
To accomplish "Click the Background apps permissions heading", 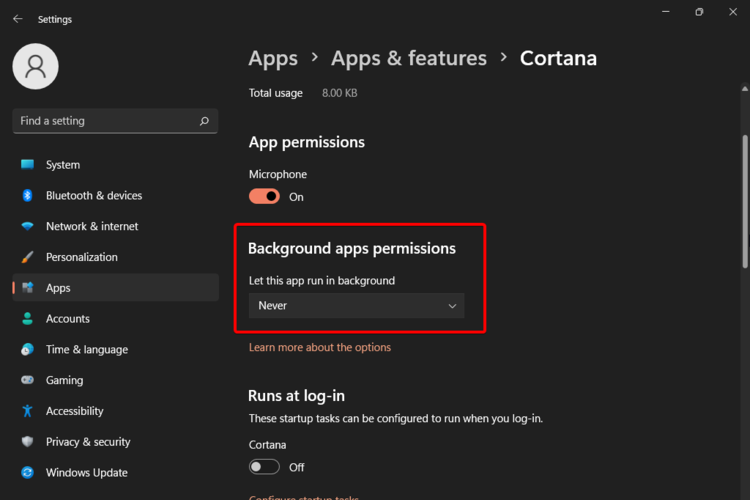I will [352, 248].
